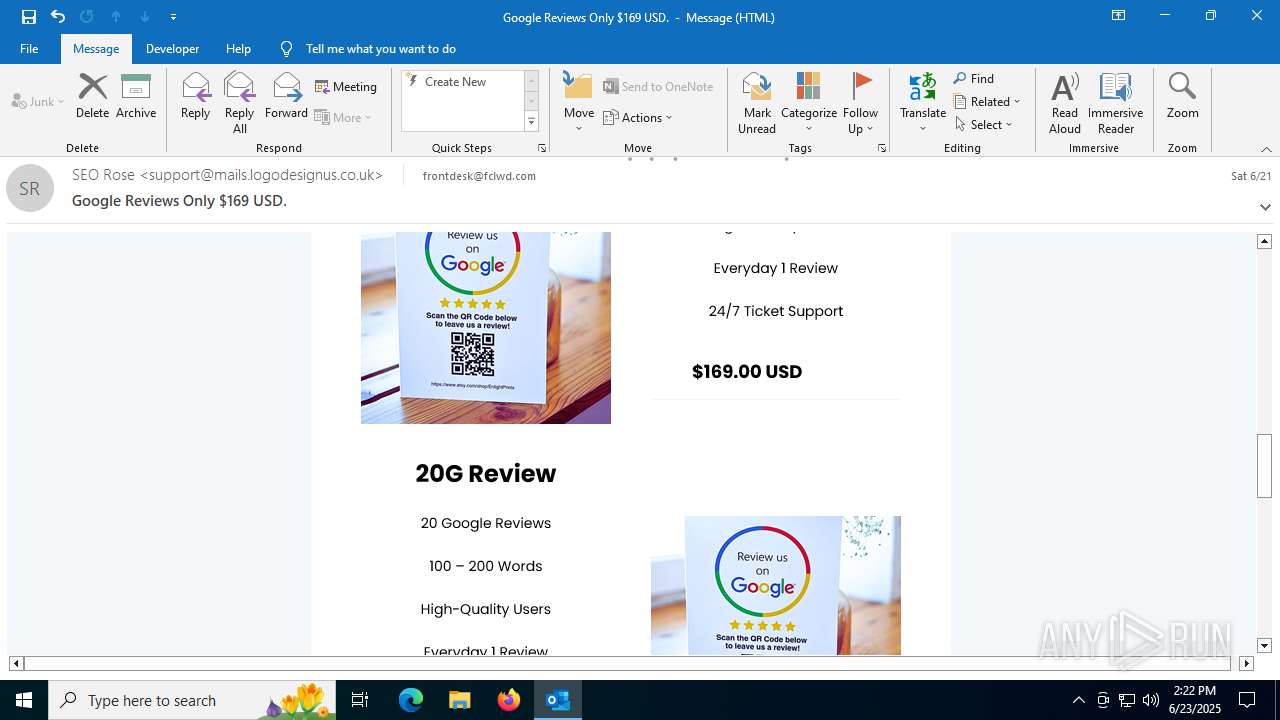
Task: Open the File tab
Action: click(x=29, y=49)
